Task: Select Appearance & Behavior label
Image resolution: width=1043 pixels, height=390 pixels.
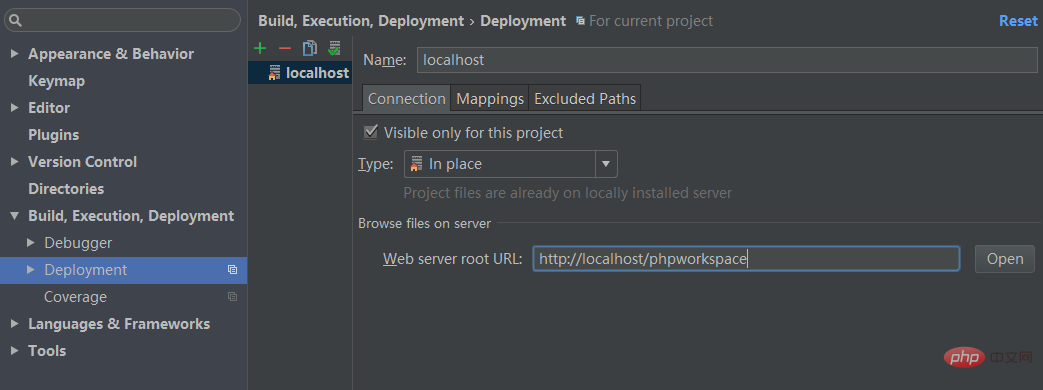Action: point(111,54)
